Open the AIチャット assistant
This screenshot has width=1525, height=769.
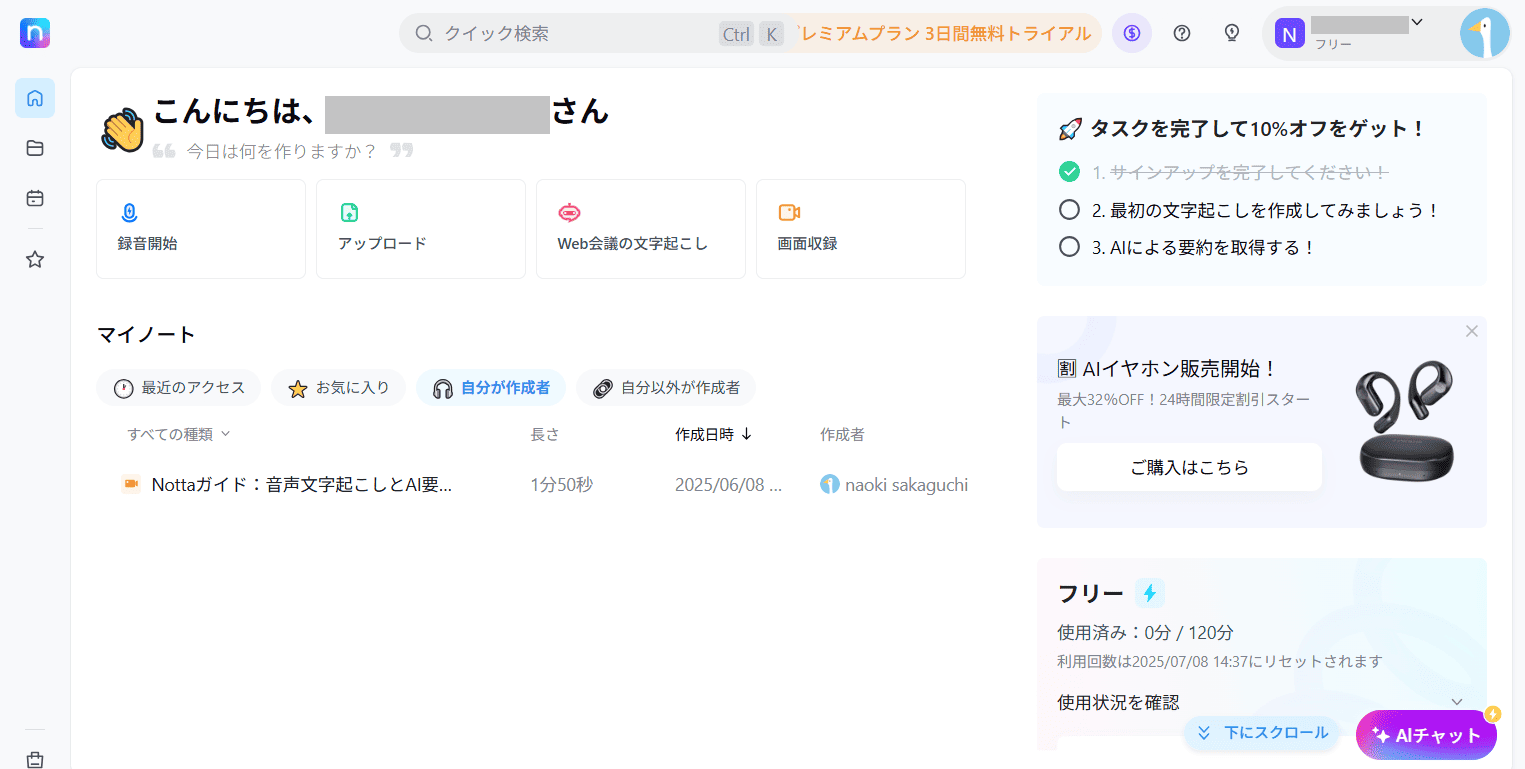(1425, 734)
